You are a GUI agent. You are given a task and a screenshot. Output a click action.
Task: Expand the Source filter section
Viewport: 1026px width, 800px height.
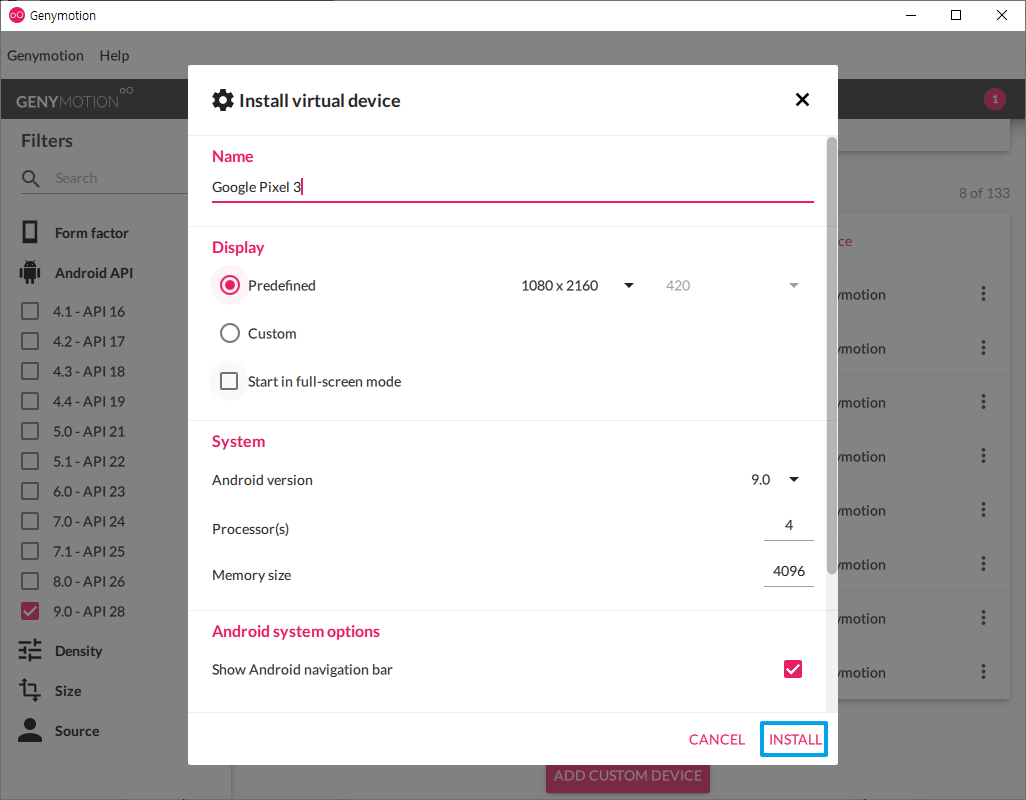pyautogui.click(x=77, y=731)
